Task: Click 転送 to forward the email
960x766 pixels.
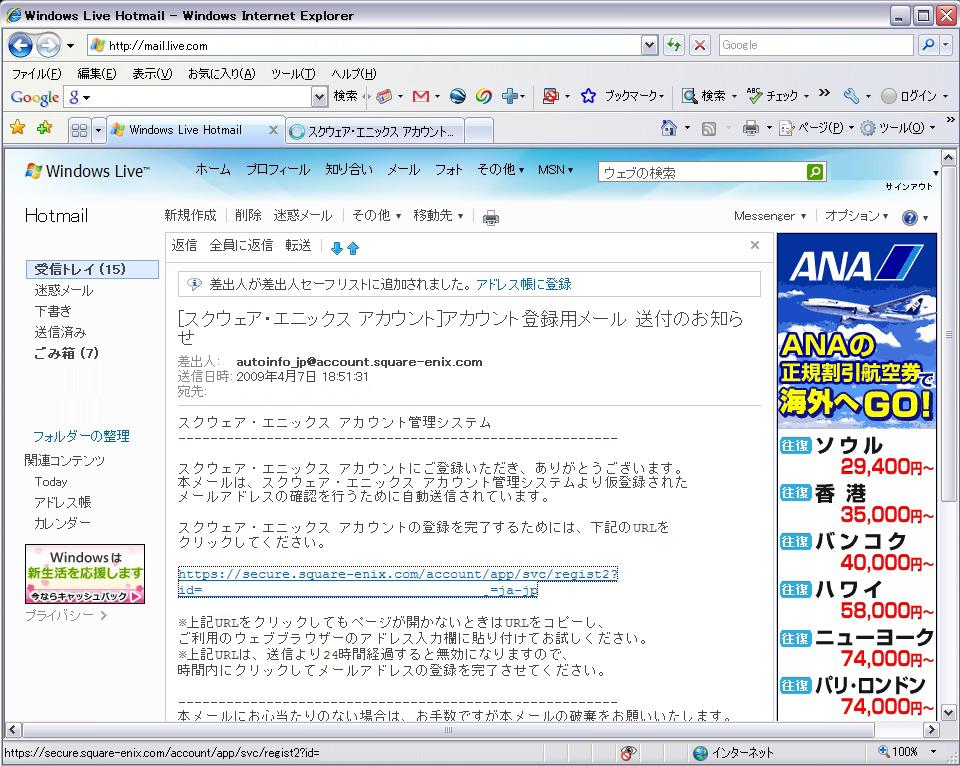Action: [x=298, y=246]
